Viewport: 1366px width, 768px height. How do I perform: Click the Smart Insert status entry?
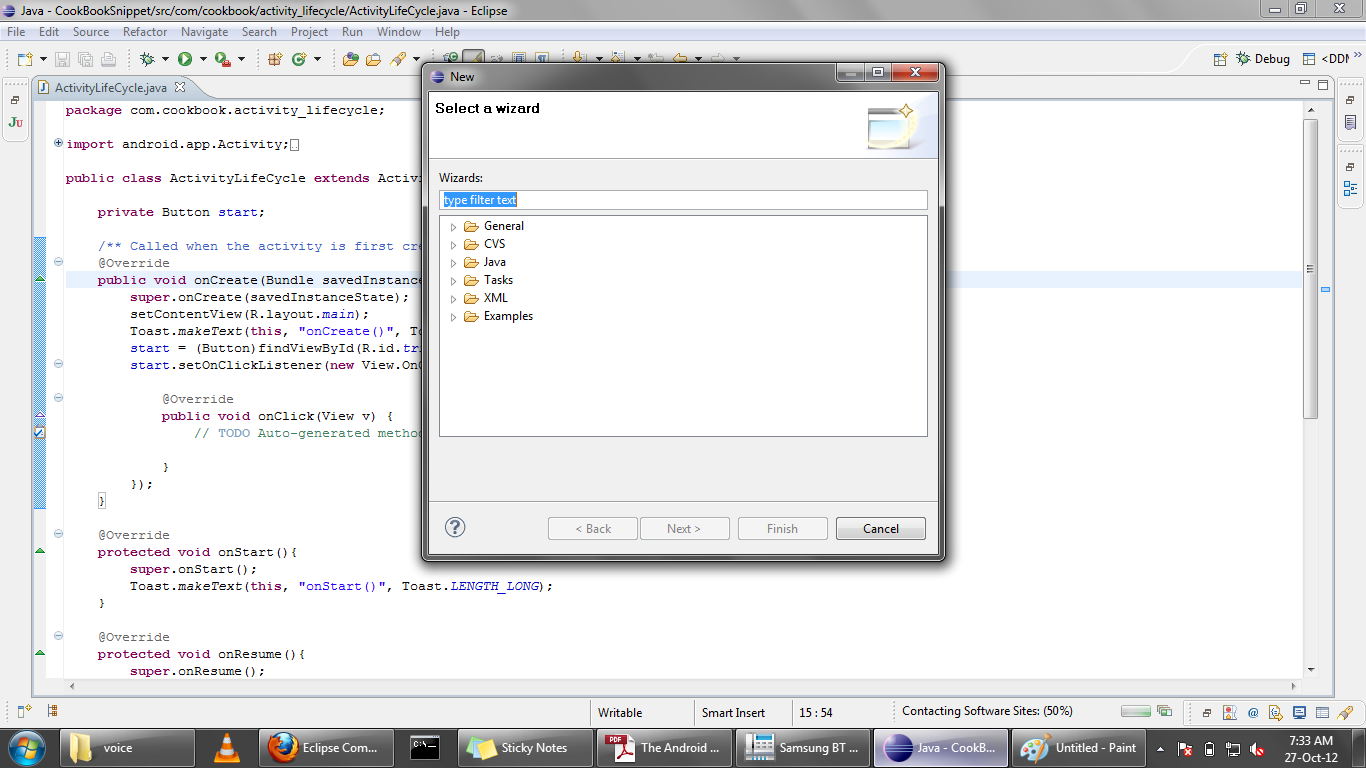click(733, 712)
